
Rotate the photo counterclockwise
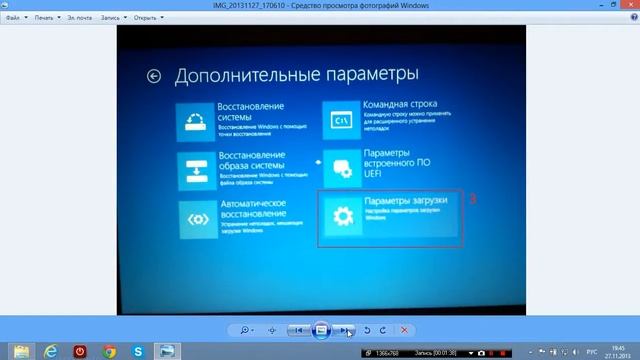tap(367, 330)
